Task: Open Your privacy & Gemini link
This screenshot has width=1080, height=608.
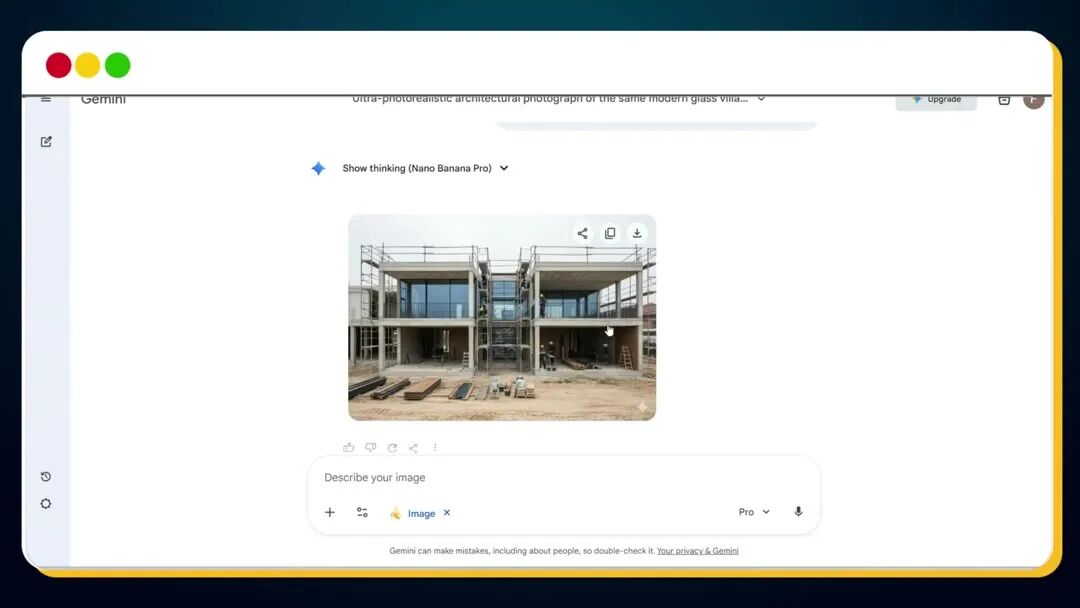Action: (698, 551)
